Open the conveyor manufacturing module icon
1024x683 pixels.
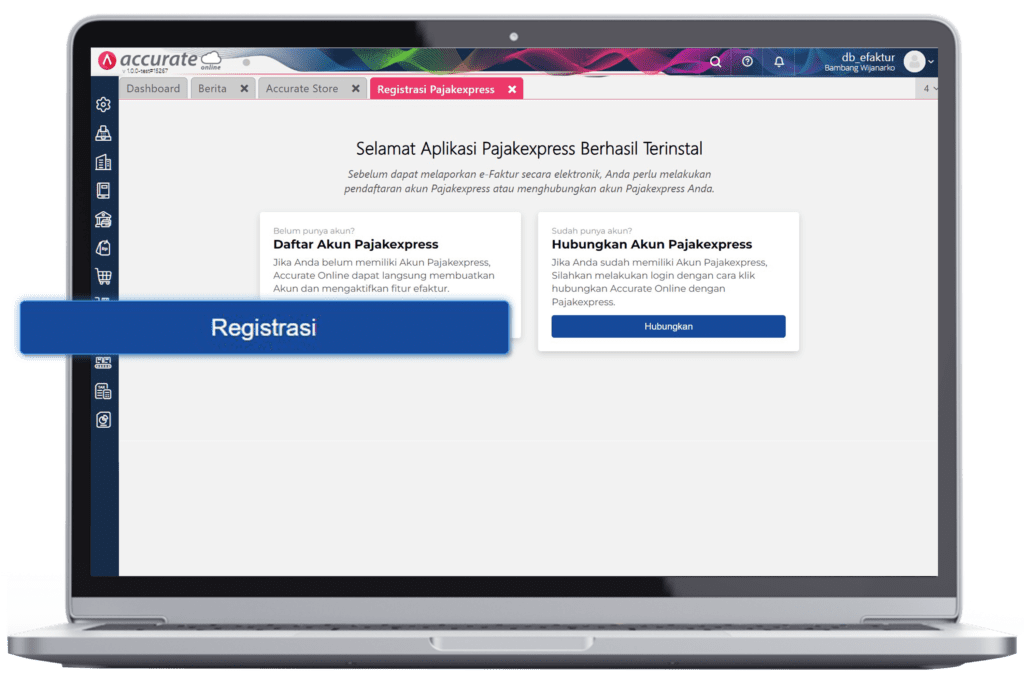tap(103, 362)
